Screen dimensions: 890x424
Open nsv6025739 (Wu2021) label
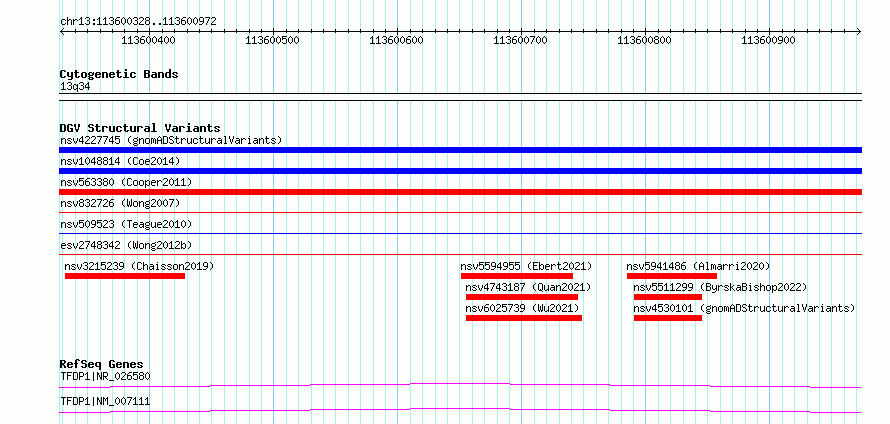(522, 308)
